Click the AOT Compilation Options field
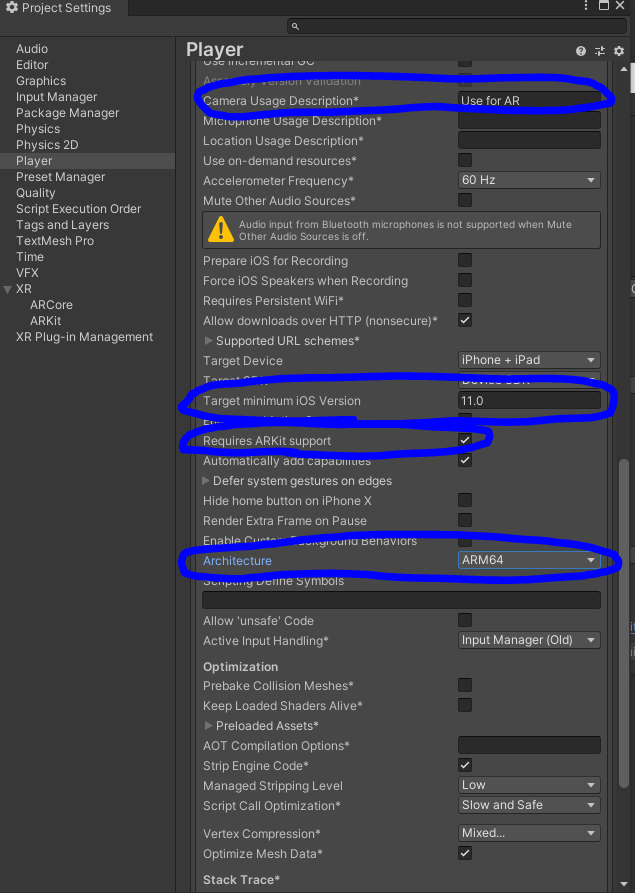Viewport: 635px width, 893px height. 529,745
